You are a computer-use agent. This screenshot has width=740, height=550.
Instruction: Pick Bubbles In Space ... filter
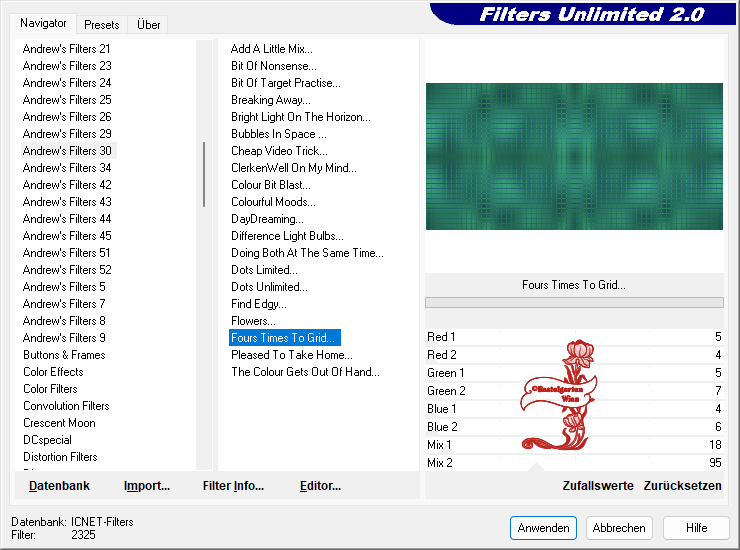[278, 134]
